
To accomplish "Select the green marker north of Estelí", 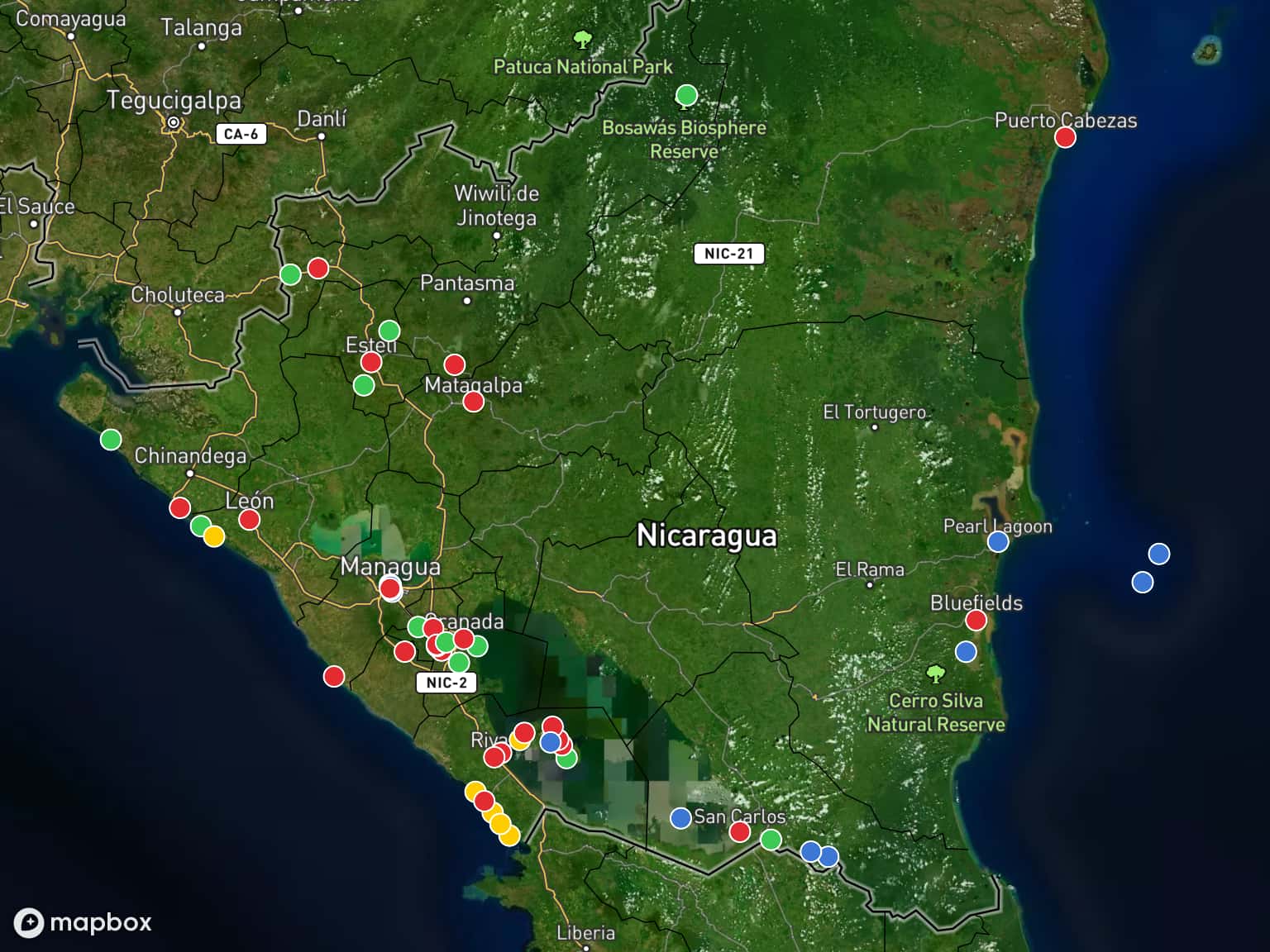I will [389, 331].
